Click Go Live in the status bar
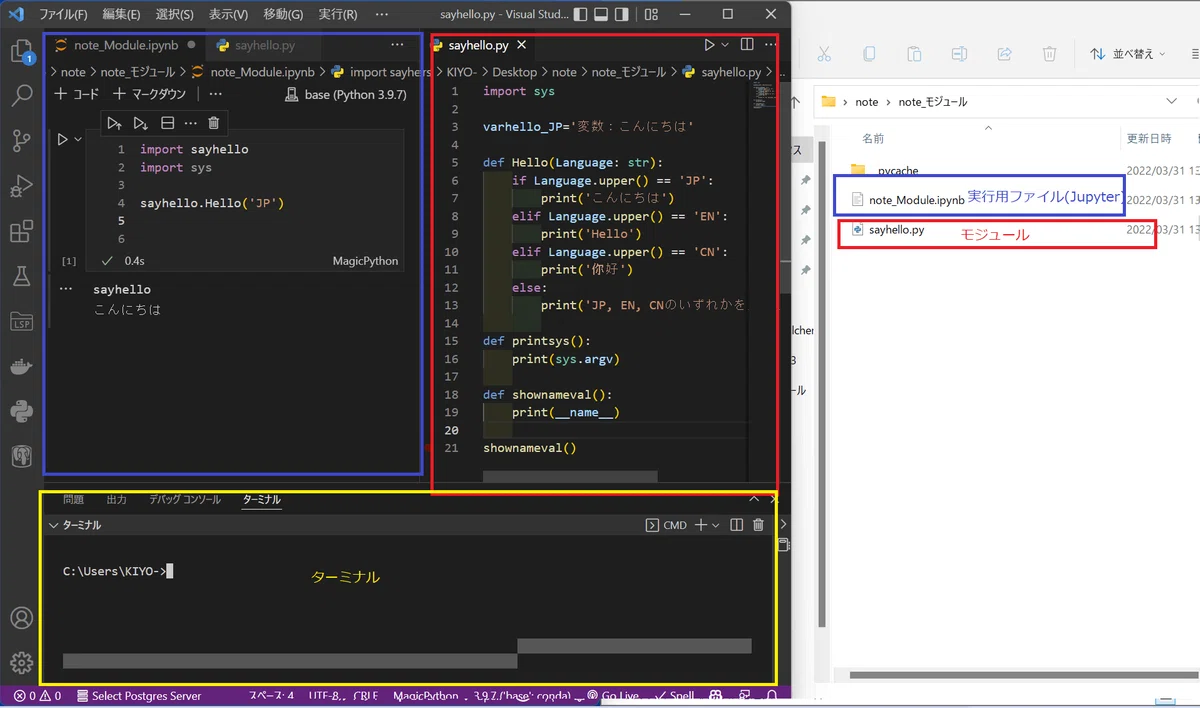 point(612,696)
